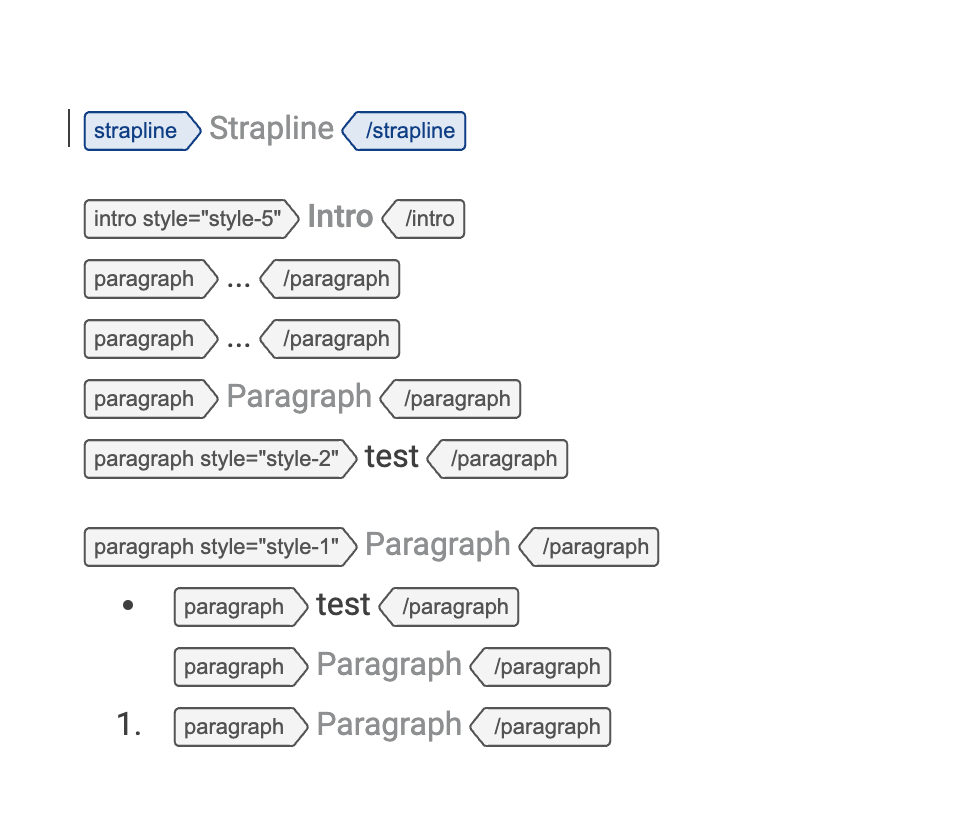Click the closing /paragraph tag after style-2 test
The height and width of the screenshot is (830, 960).
497,459
